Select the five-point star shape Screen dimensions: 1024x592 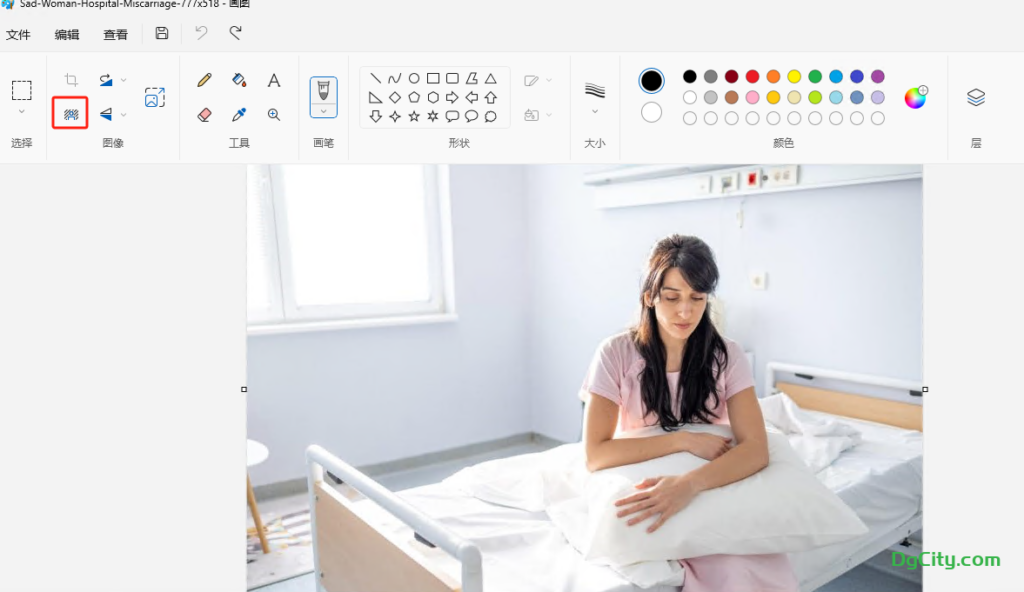tap(414, 116)
